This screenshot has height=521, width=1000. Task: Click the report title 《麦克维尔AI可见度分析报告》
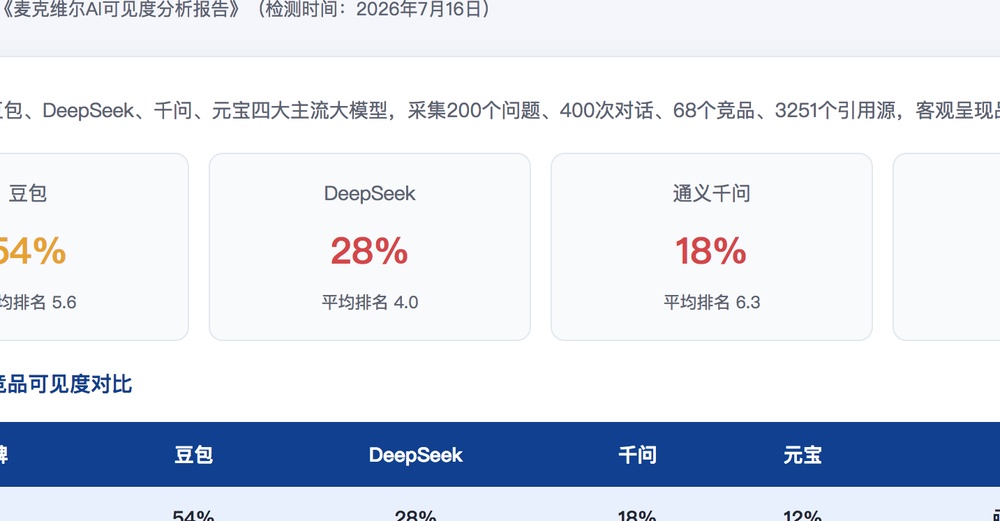click(x=120, y=10)
